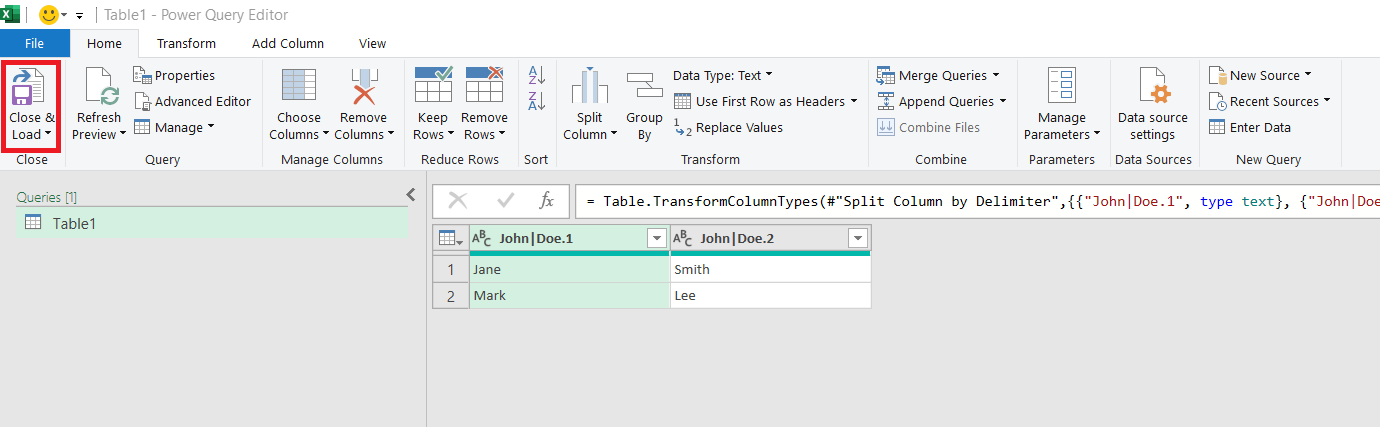Select the cell containing Jane

(570, 269)
